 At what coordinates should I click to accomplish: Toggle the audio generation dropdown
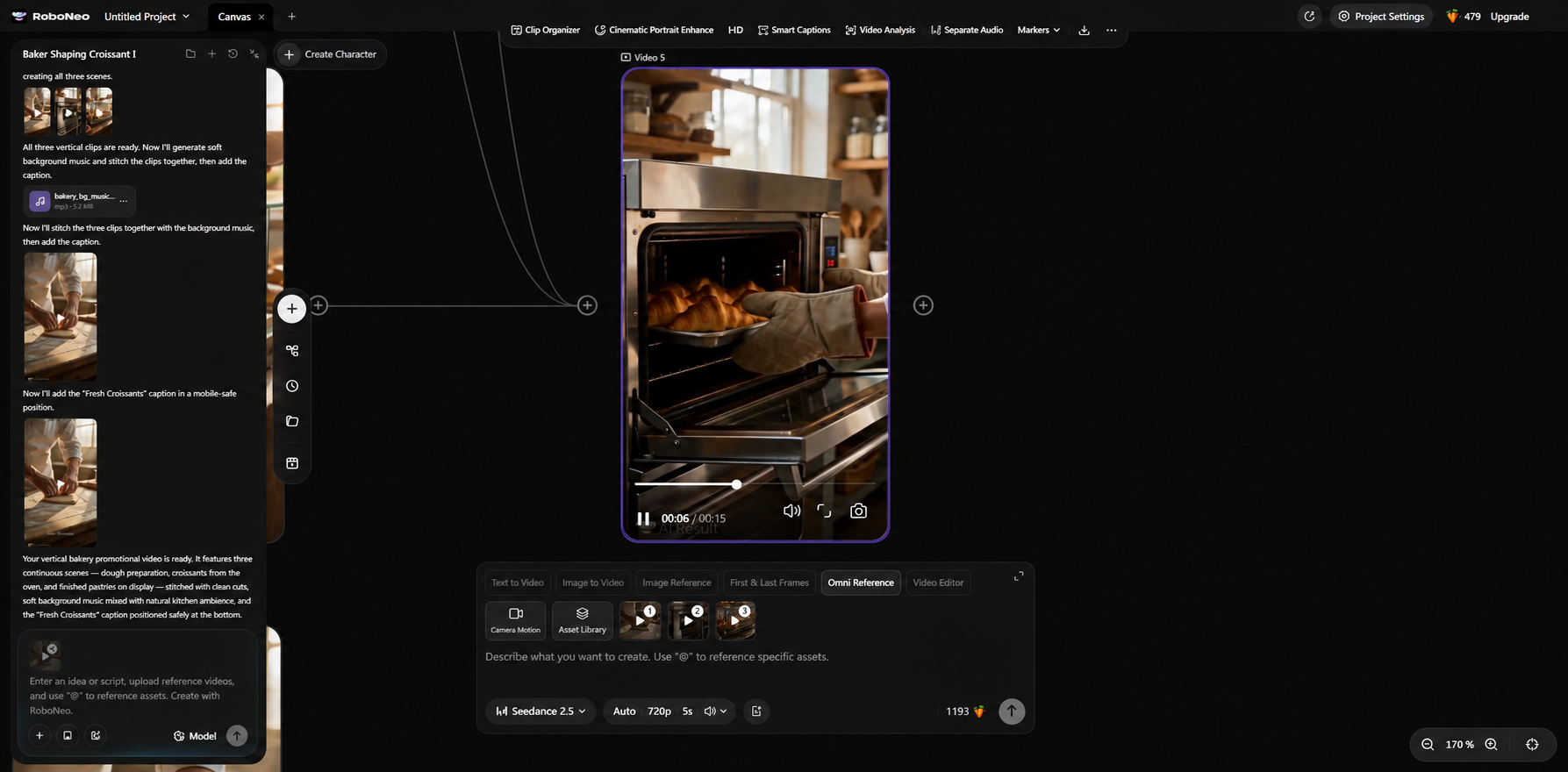point(715,711)
